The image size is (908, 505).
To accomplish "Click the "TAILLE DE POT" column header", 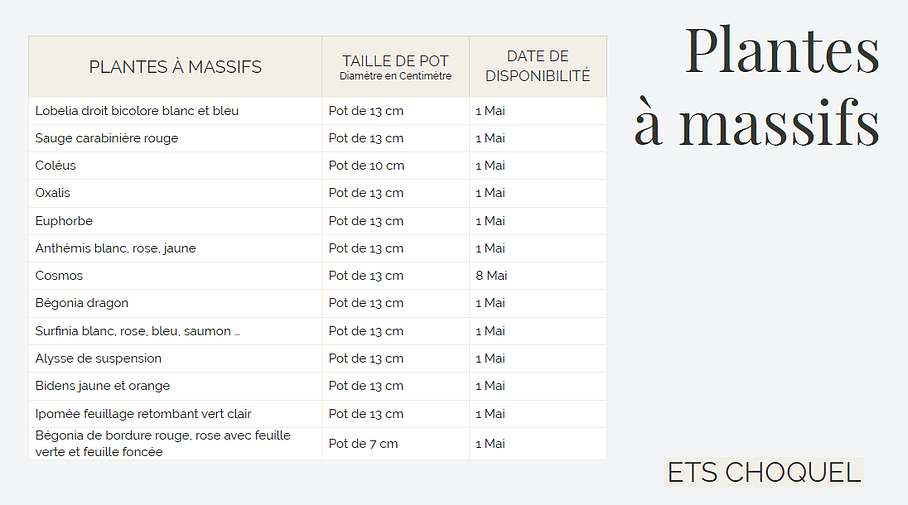I will click(x=395, y=67).
